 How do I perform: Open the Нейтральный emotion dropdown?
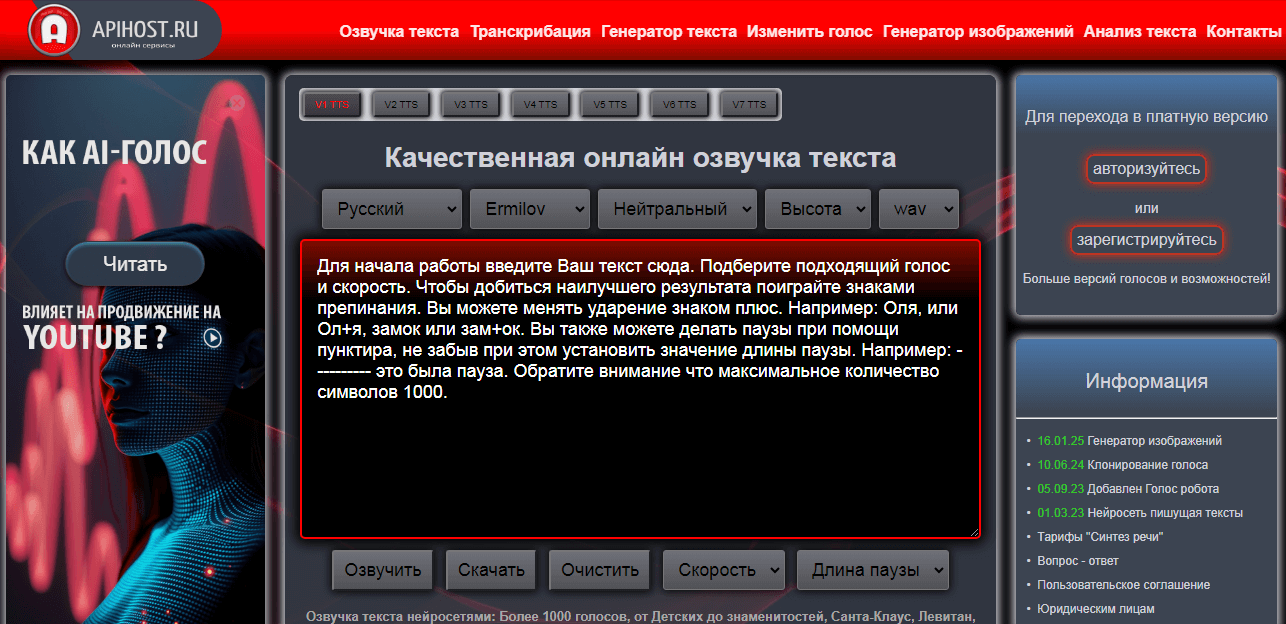point(677,209)
